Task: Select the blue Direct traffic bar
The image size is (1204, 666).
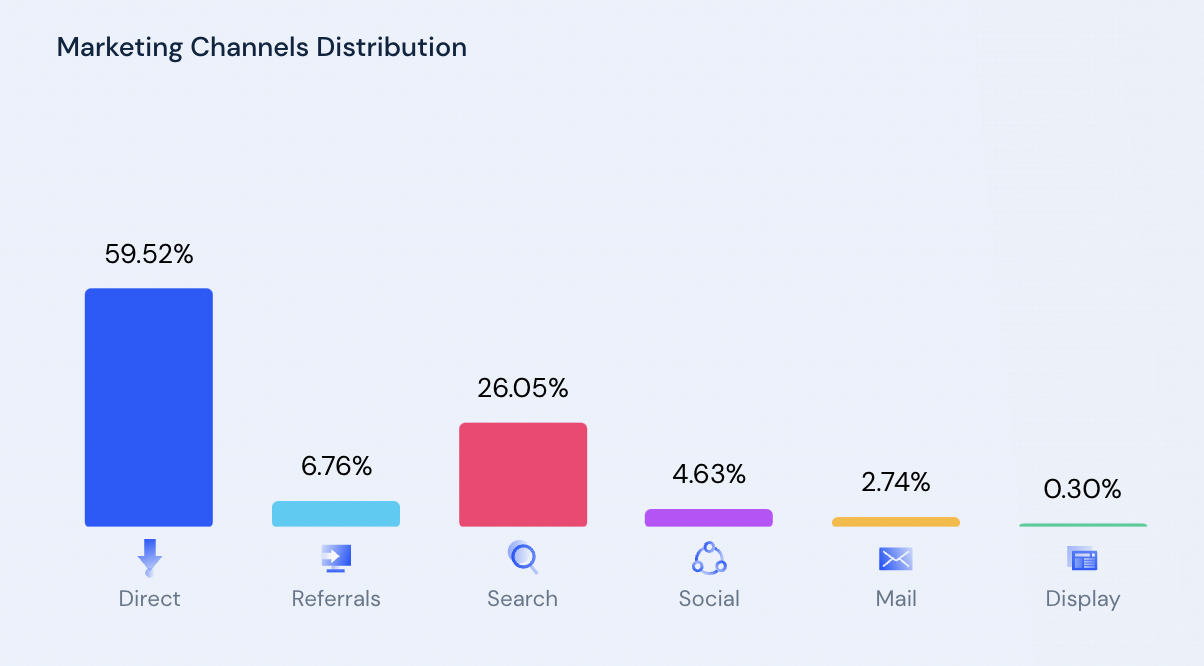Action: pyautogui.click(x=149, y=407)
